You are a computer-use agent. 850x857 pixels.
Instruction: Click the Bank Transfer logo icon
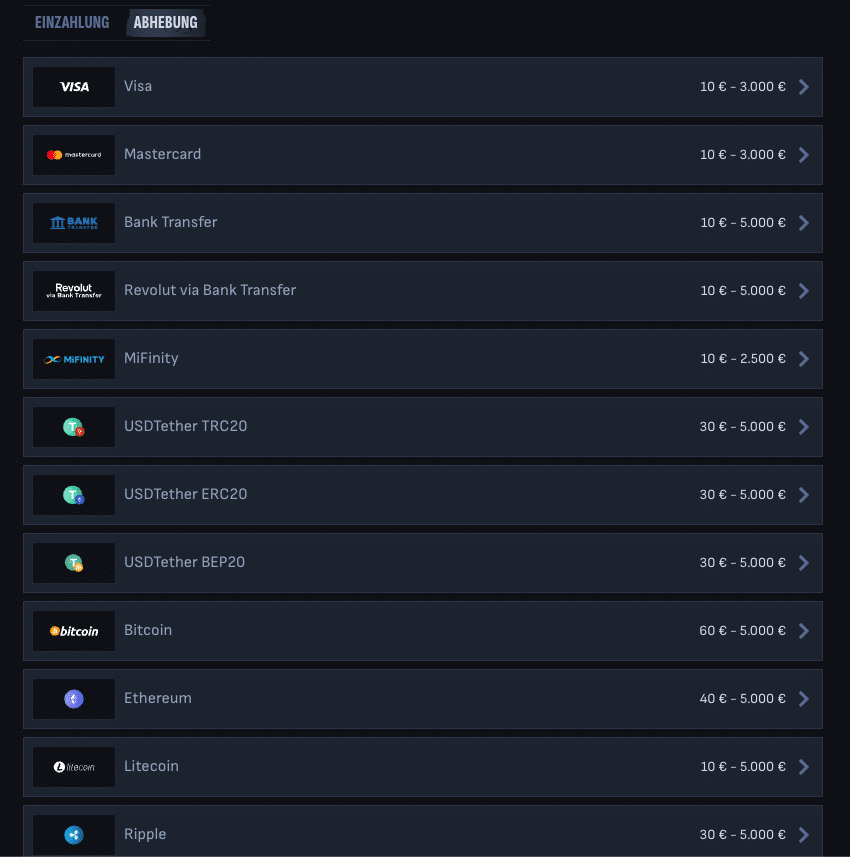click(x=74, y=223)
